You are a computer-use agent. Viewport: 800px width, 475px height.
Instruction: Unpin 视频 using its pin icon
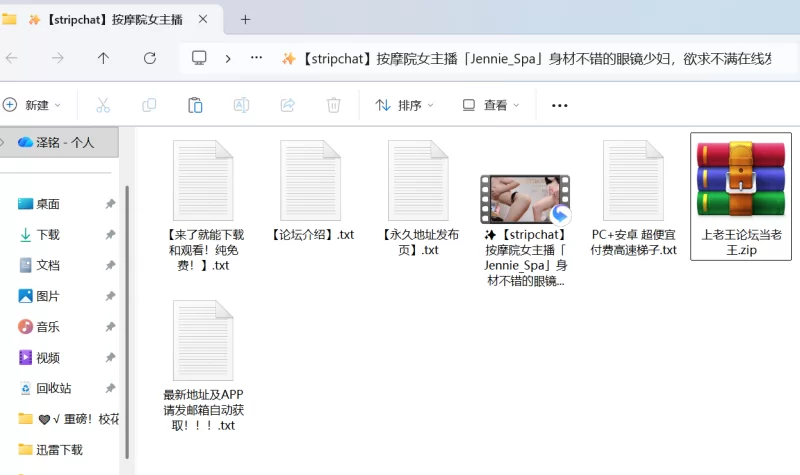[x=110, y=358]
